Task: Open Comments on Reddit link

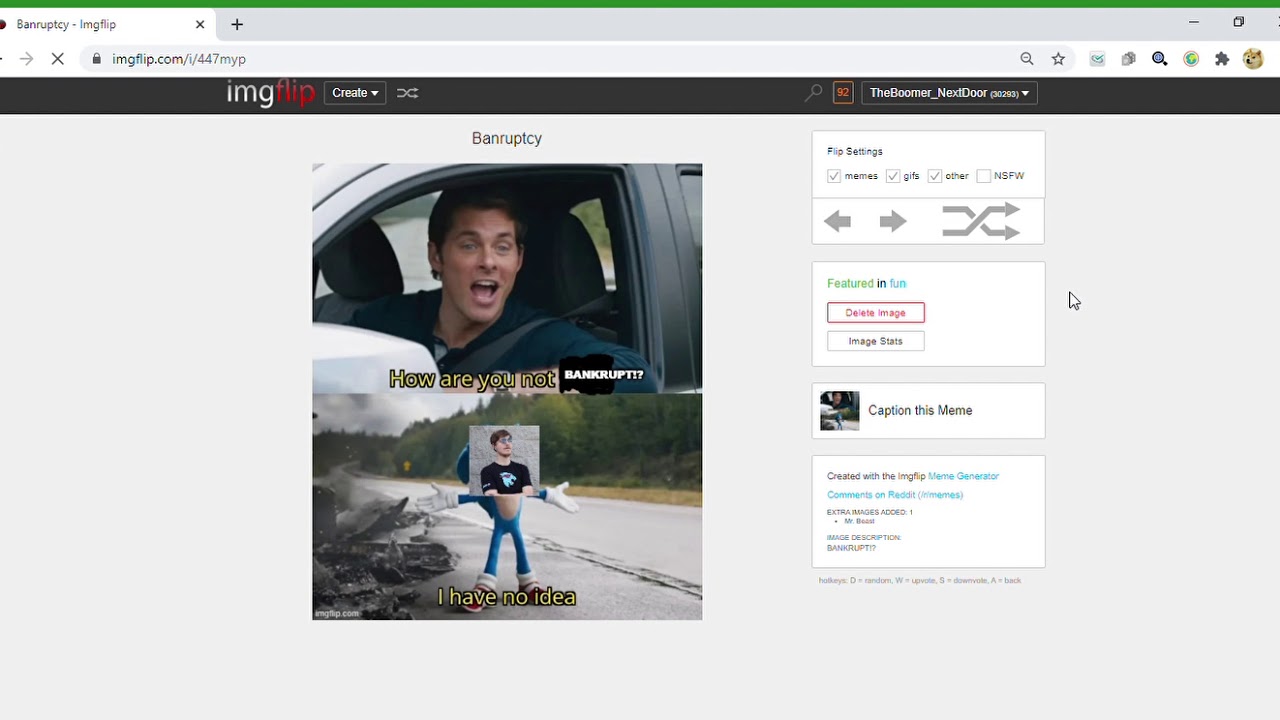Action: pos(895,495)
